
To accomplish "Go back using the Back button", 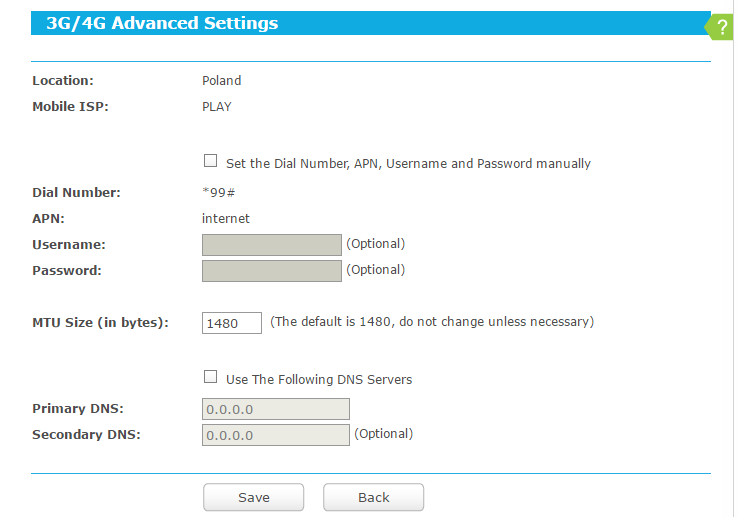I will coord(373,497).
